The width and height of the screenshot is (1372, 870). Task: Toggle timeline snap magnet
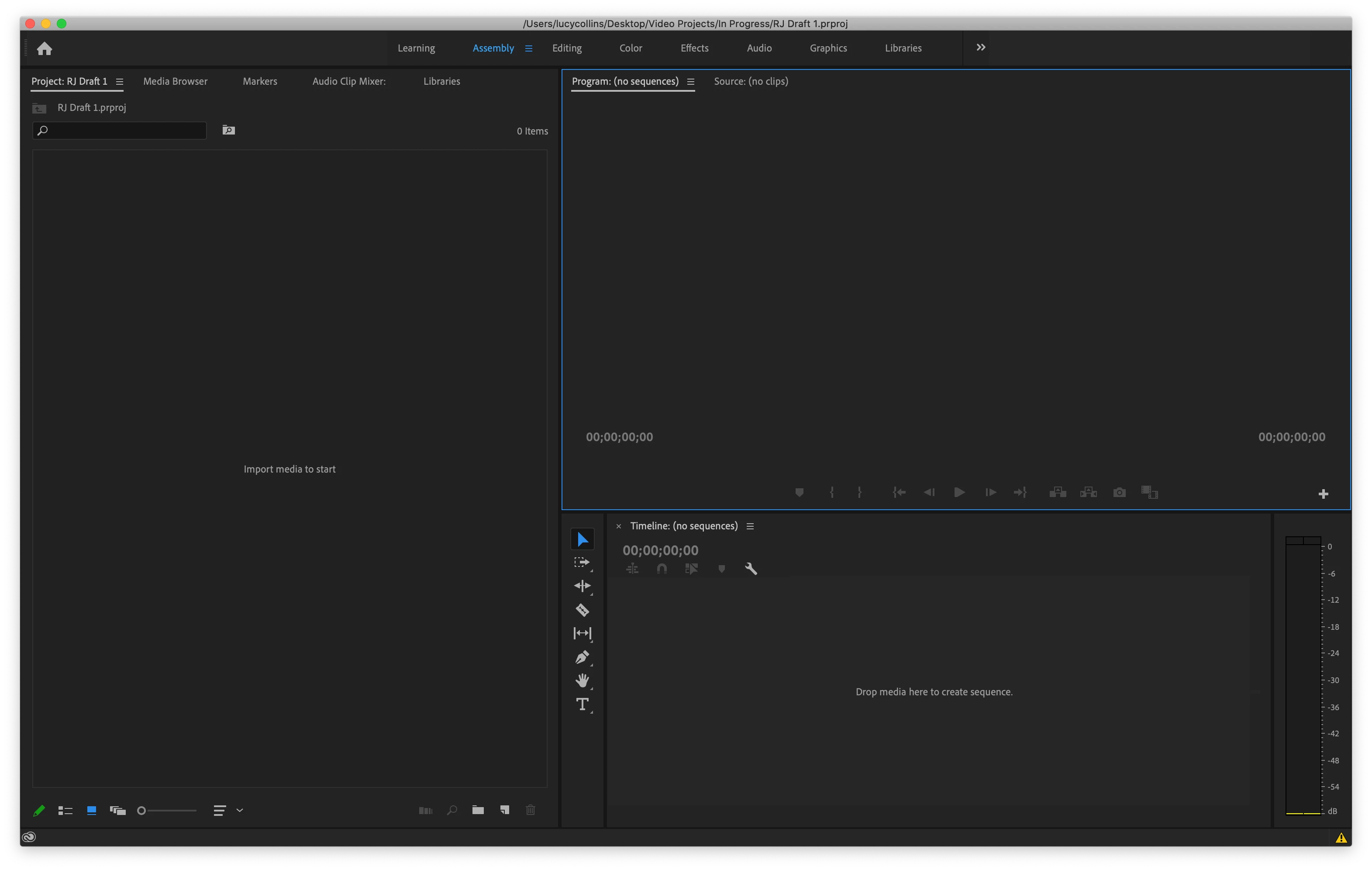(x=662, y=569)
